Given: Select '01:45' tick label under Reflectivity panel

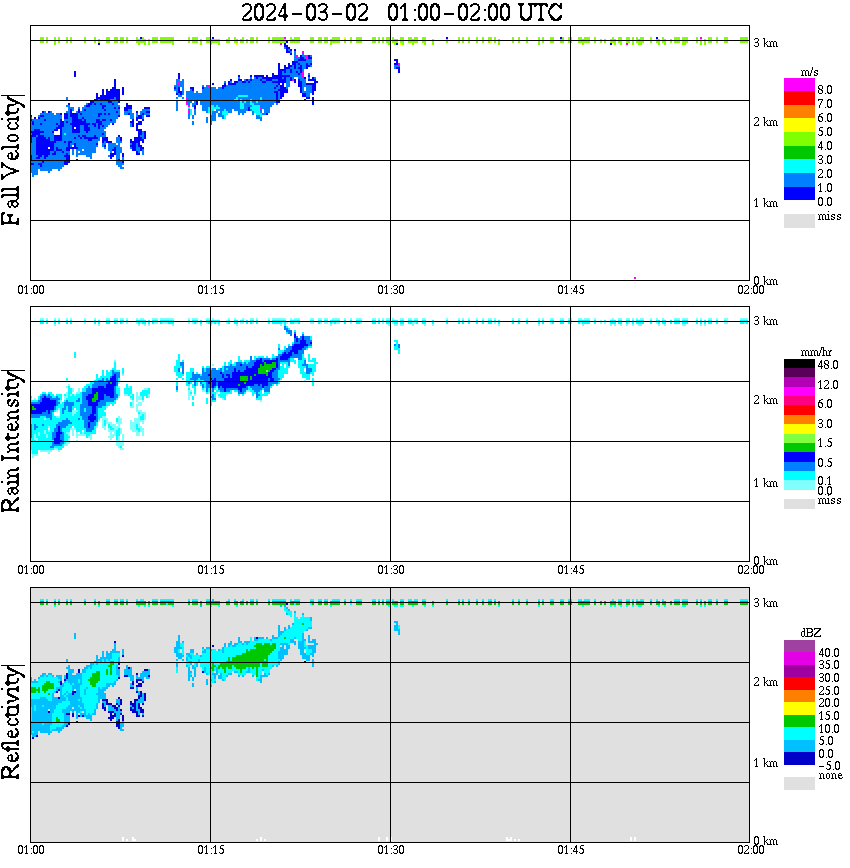Looking at the screenshot, I should pyautogui.click(x=571, y=850).
